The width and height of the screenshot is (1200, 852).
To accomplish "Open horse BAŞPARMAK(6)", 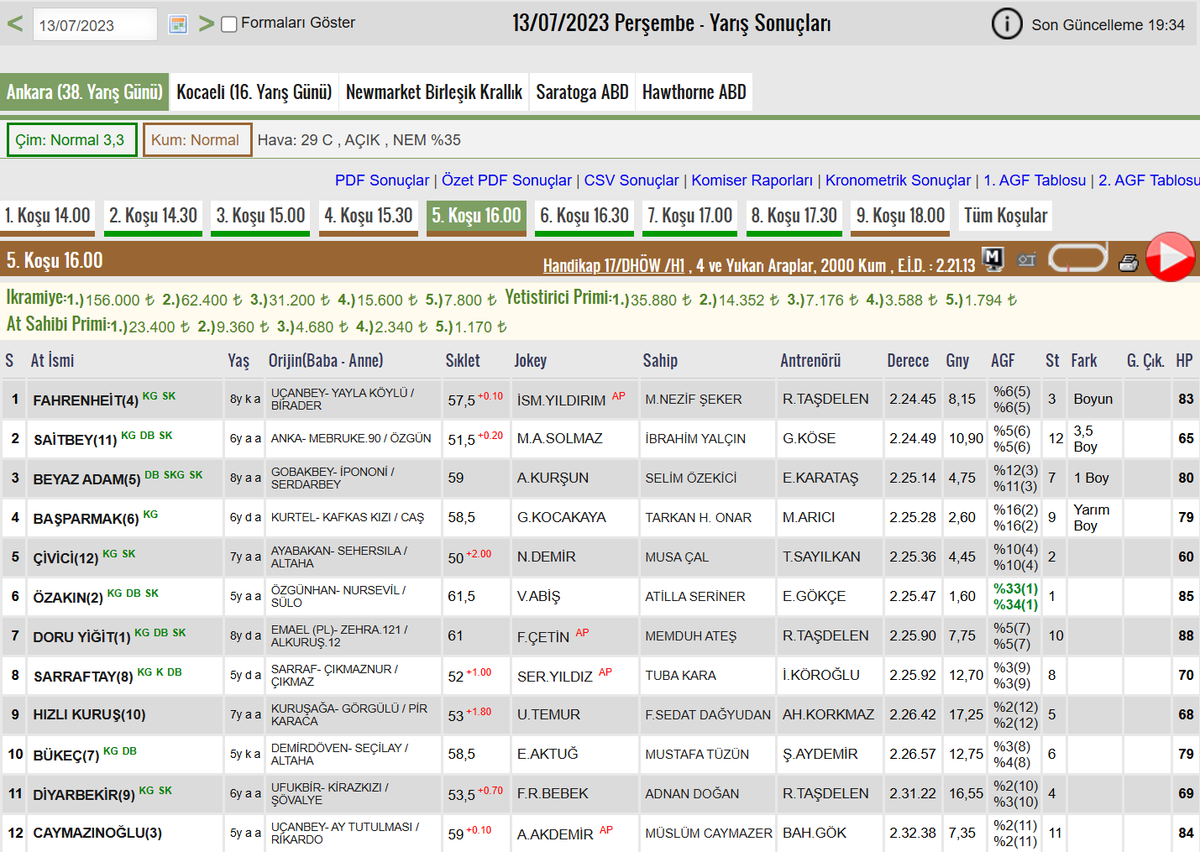I will (x=86, y=518).
